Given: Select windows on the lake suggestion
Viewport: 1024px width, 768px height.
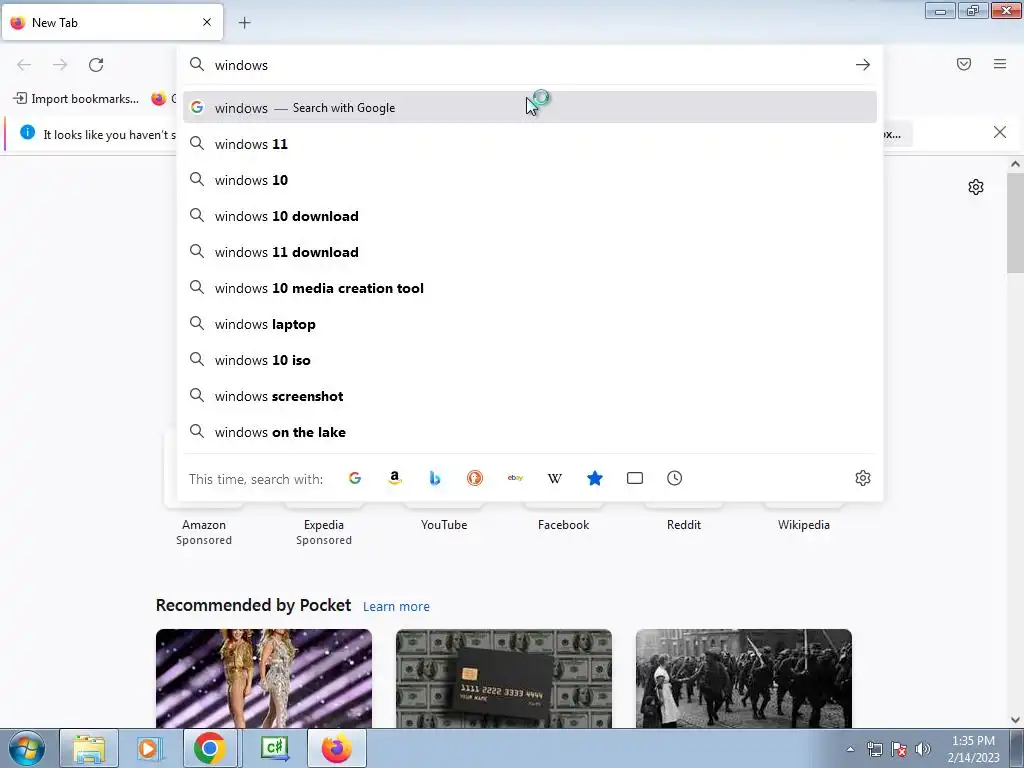Looking at the screenshot, I should point(530,432).
